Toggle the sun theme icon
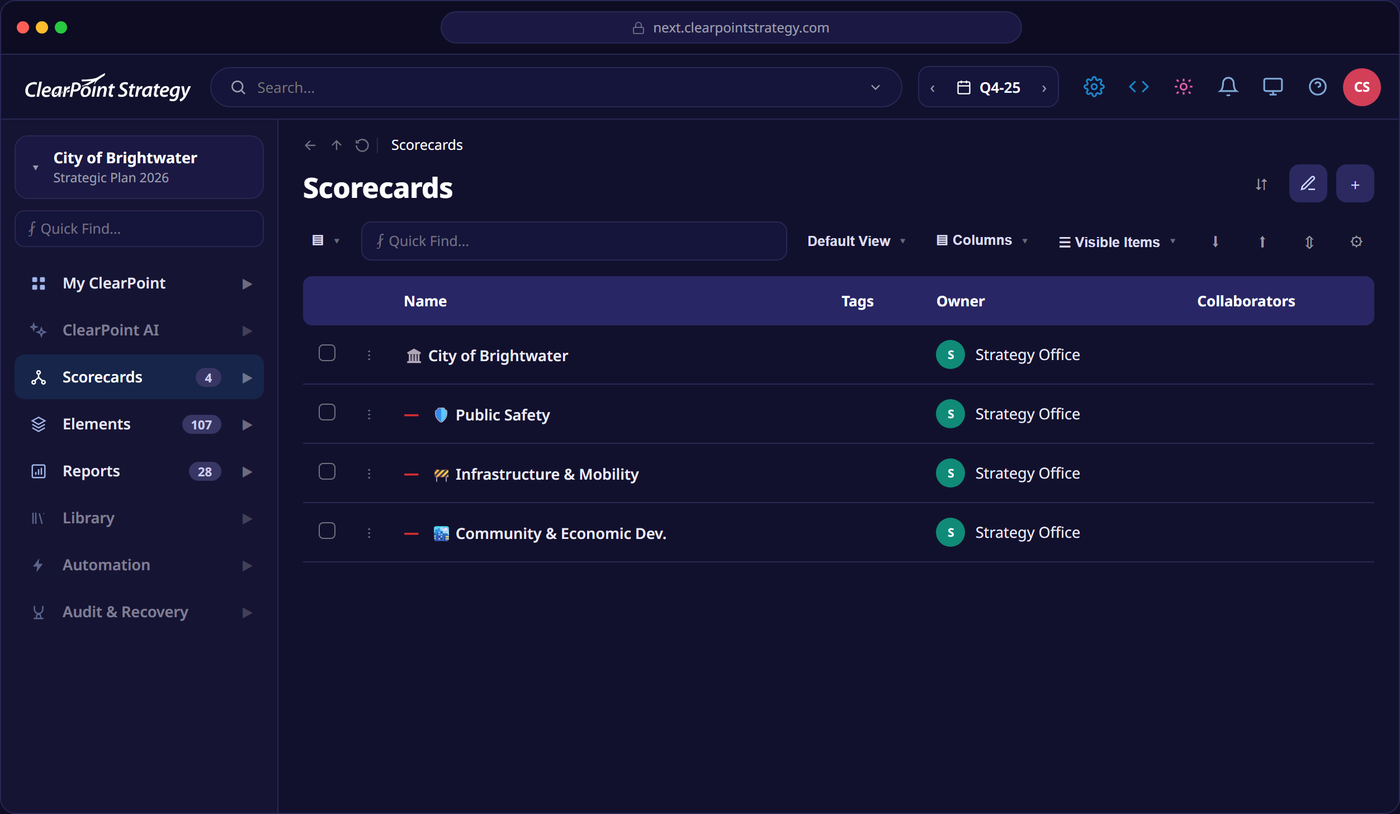This screenshot has width=1400, height=814. click(x=1184, y=87)
